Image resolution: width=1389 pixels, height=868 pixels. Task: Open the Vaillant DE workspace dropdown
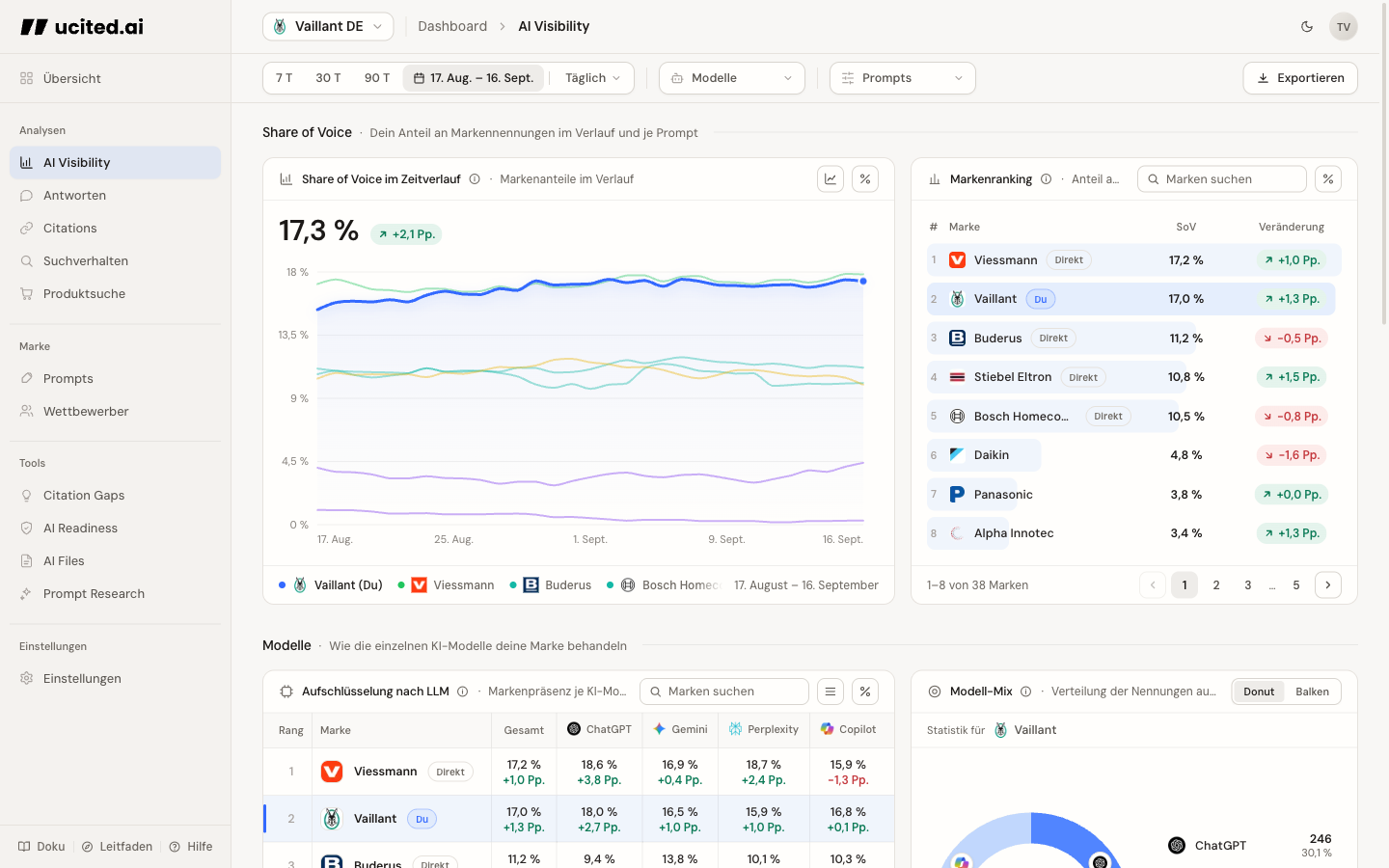[x=328, y=26]
